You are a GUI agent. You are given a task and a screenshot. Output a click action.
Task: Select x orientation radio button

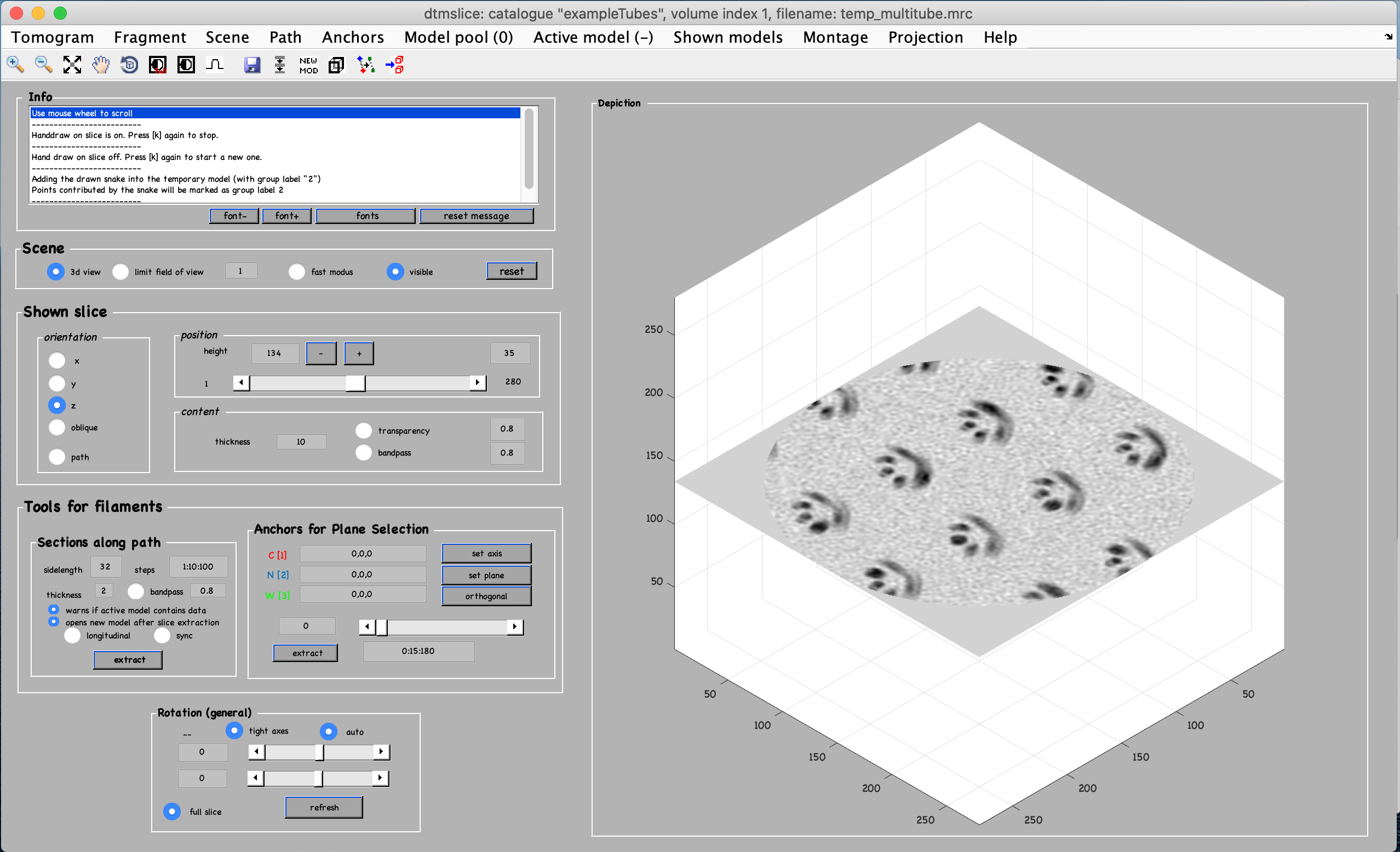[57, 360]
